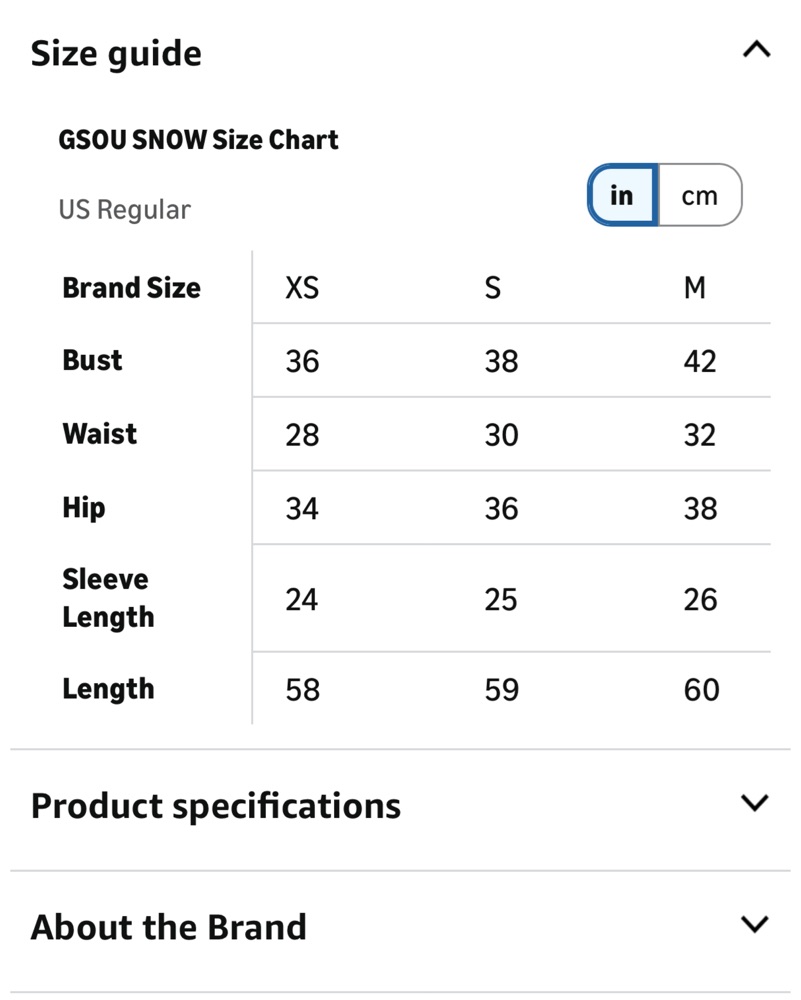The width and height of the screenshot is (801, 1000).
Task: Tap the XS bust value 36
Action: coord(302,362)
